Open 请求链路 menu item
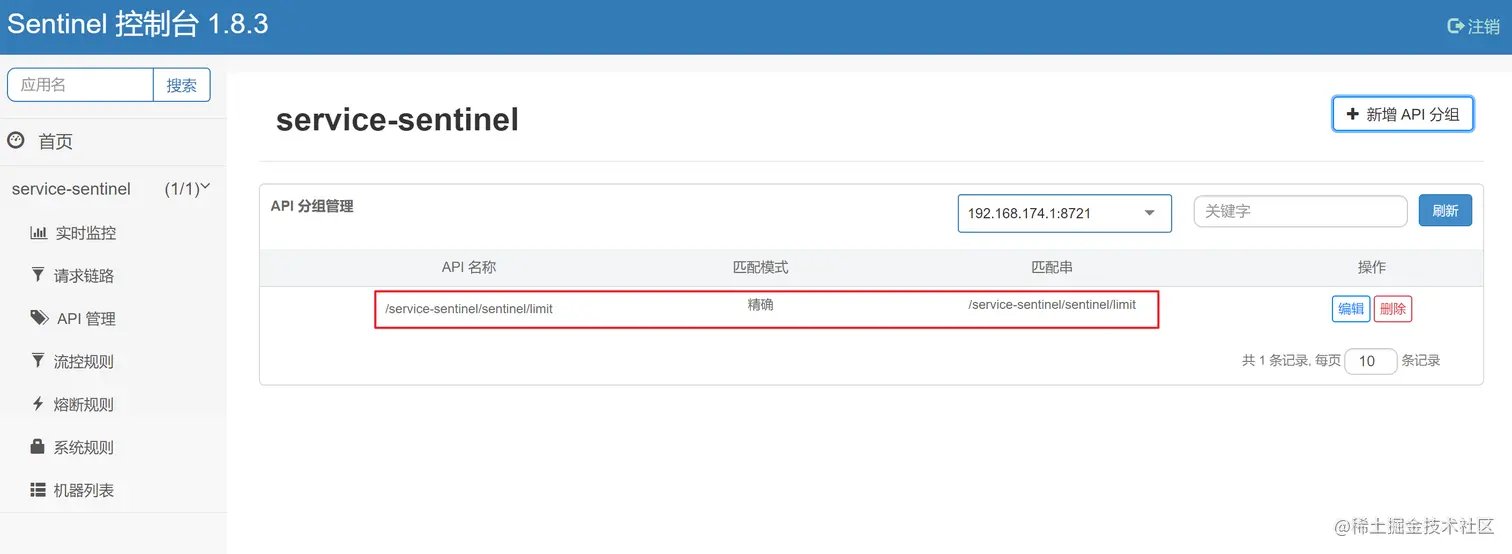 [x=84, y=276]
